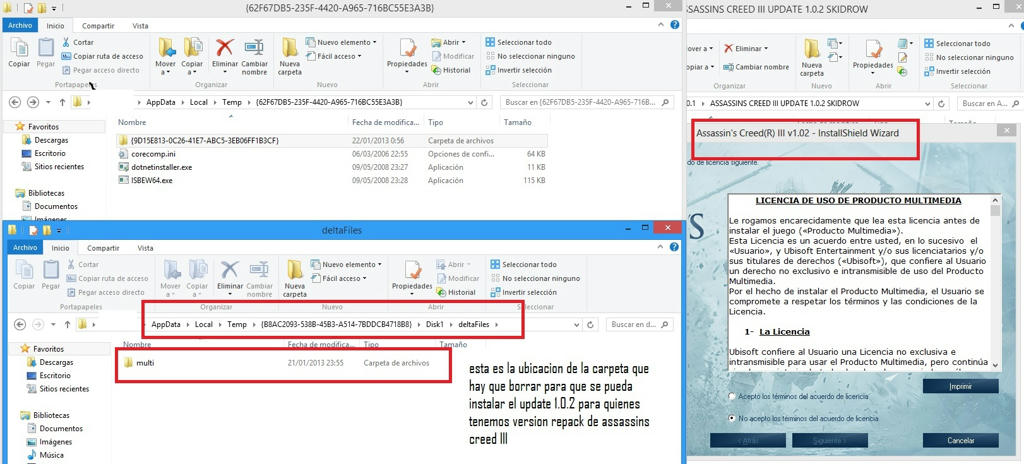Screen dimensions: 1024x464
Task: Click Seleccionar todo in top window
Action: (519, 42)
